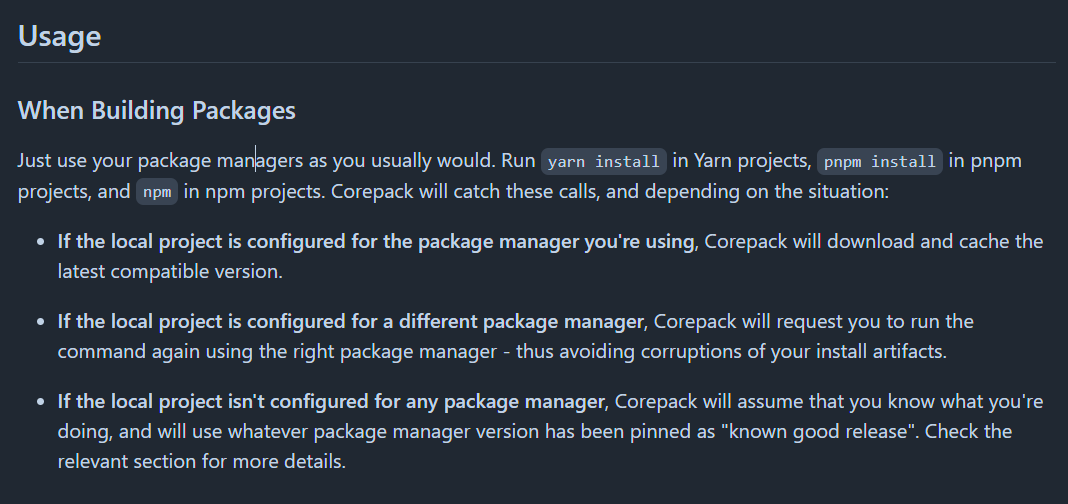Select the "pnpm install" inline code snippet
This screenshot has height=504, width=1068.
tap(879, 162)
